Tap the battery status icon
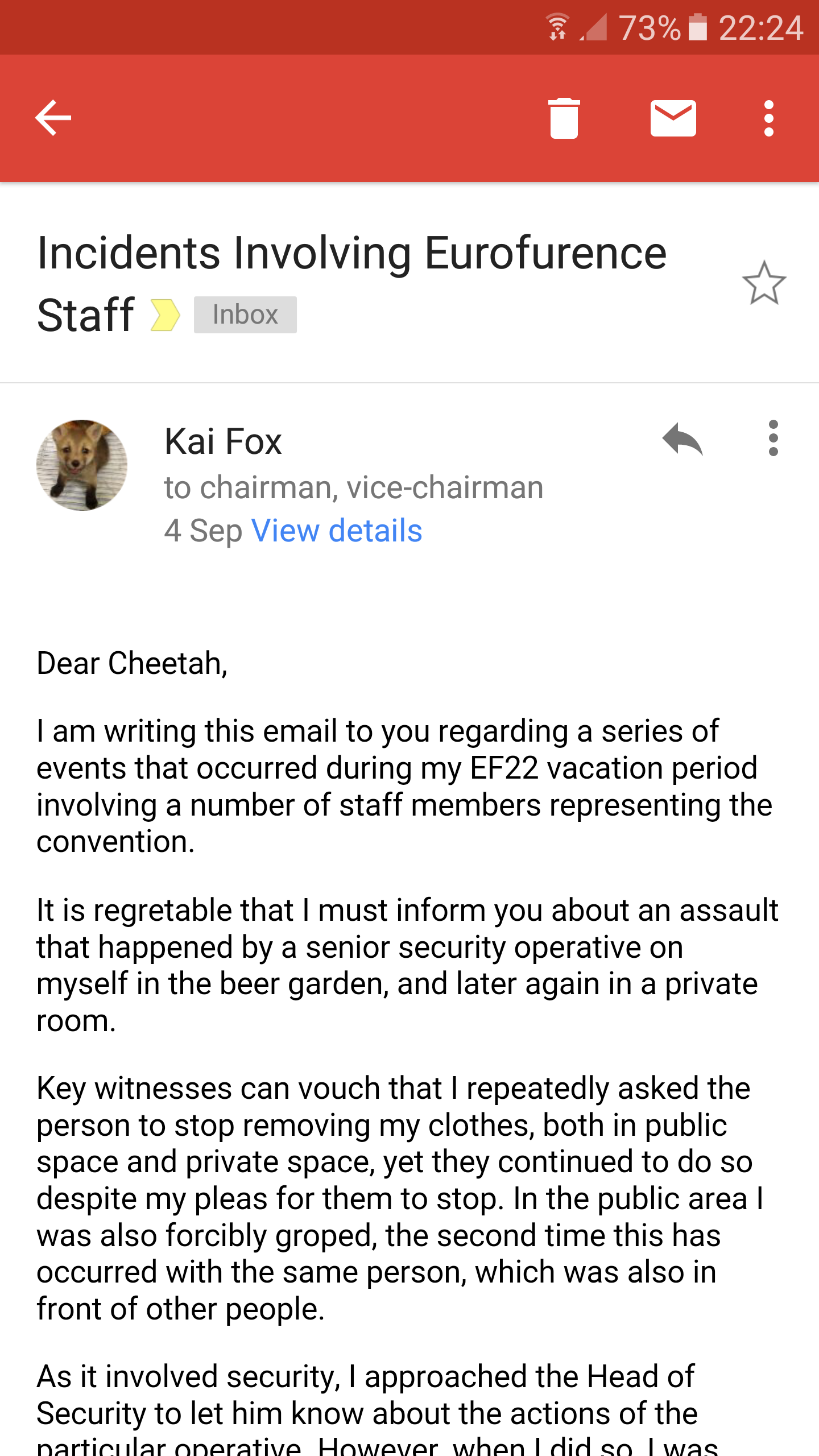Screen dimensions: 819x1456 point(698,27)
